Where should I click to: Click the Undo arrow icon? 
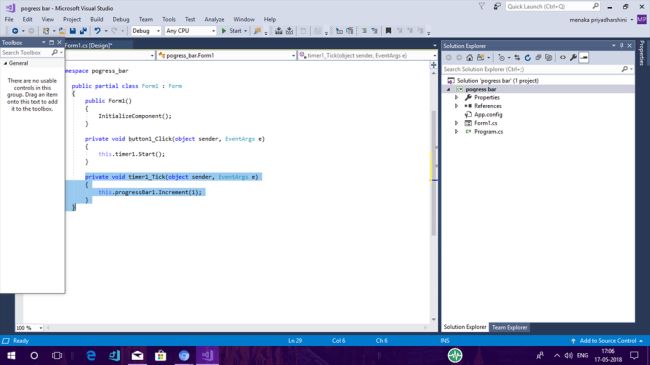97,31
